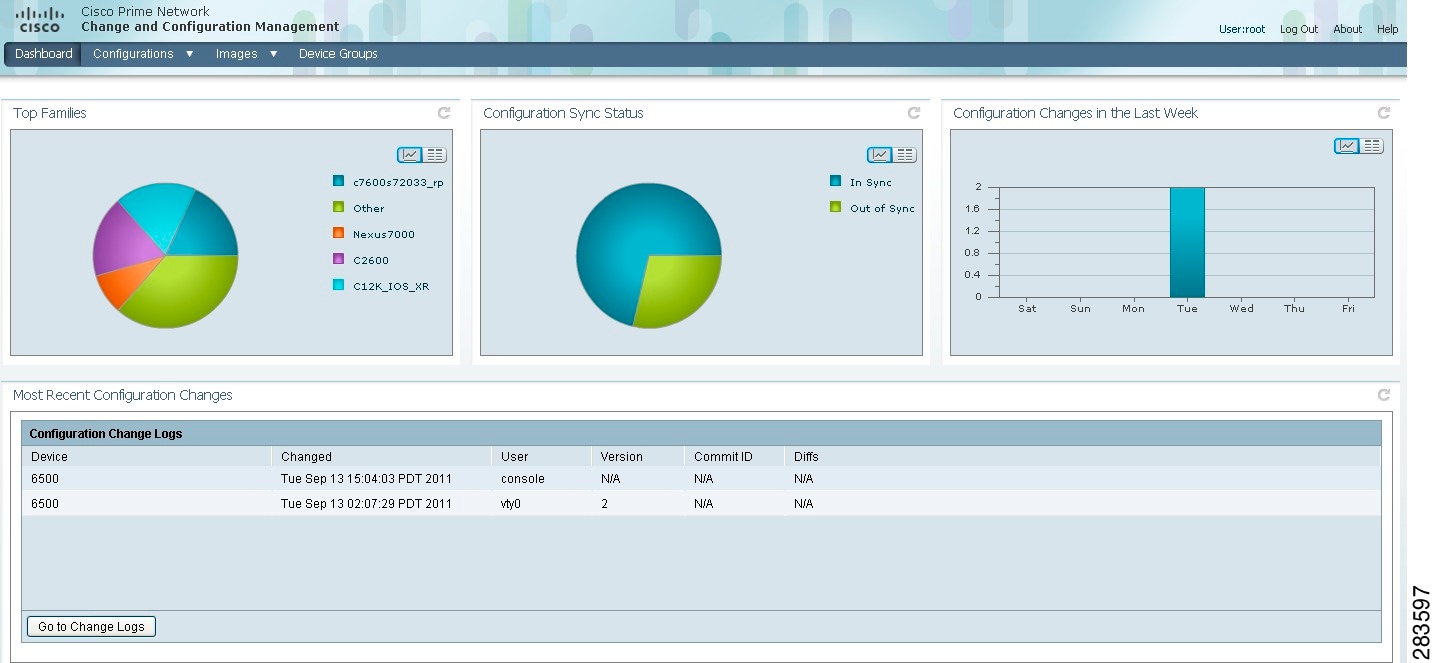The image size is (1435, 663).
Task: Open the Device Groups menu
Action: point(337,53)
